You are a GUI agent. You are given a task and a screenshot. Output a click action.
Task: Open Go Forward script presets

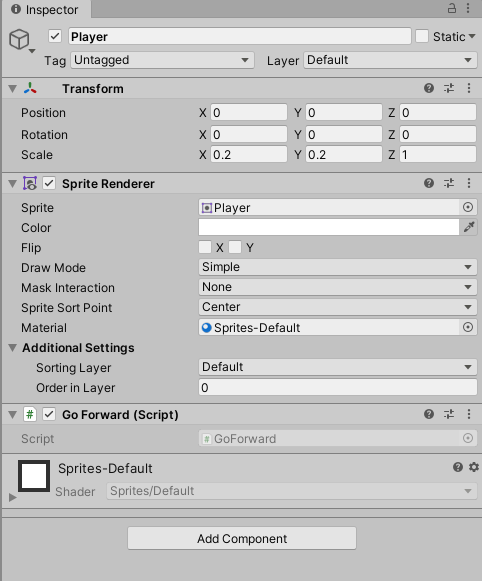pos(449,414)
